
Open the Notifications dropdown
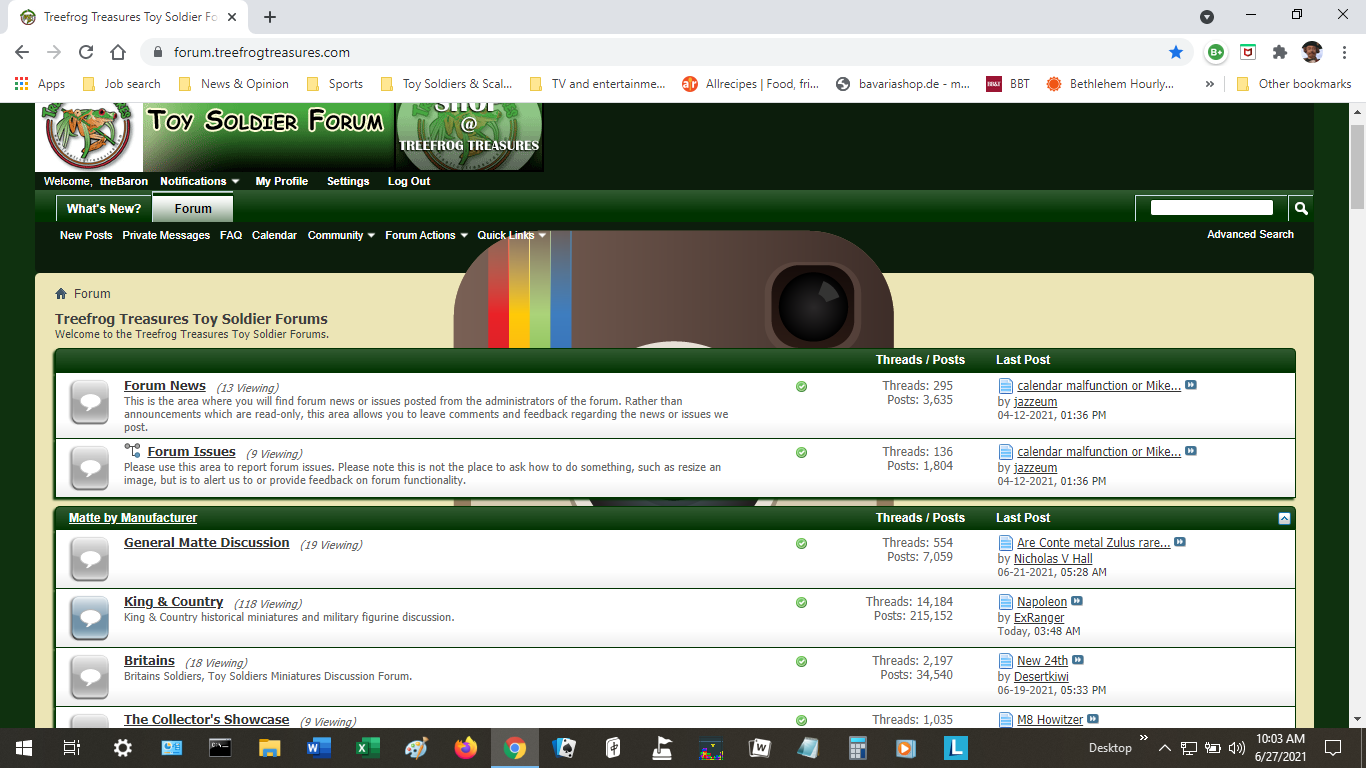coord(199,181)
